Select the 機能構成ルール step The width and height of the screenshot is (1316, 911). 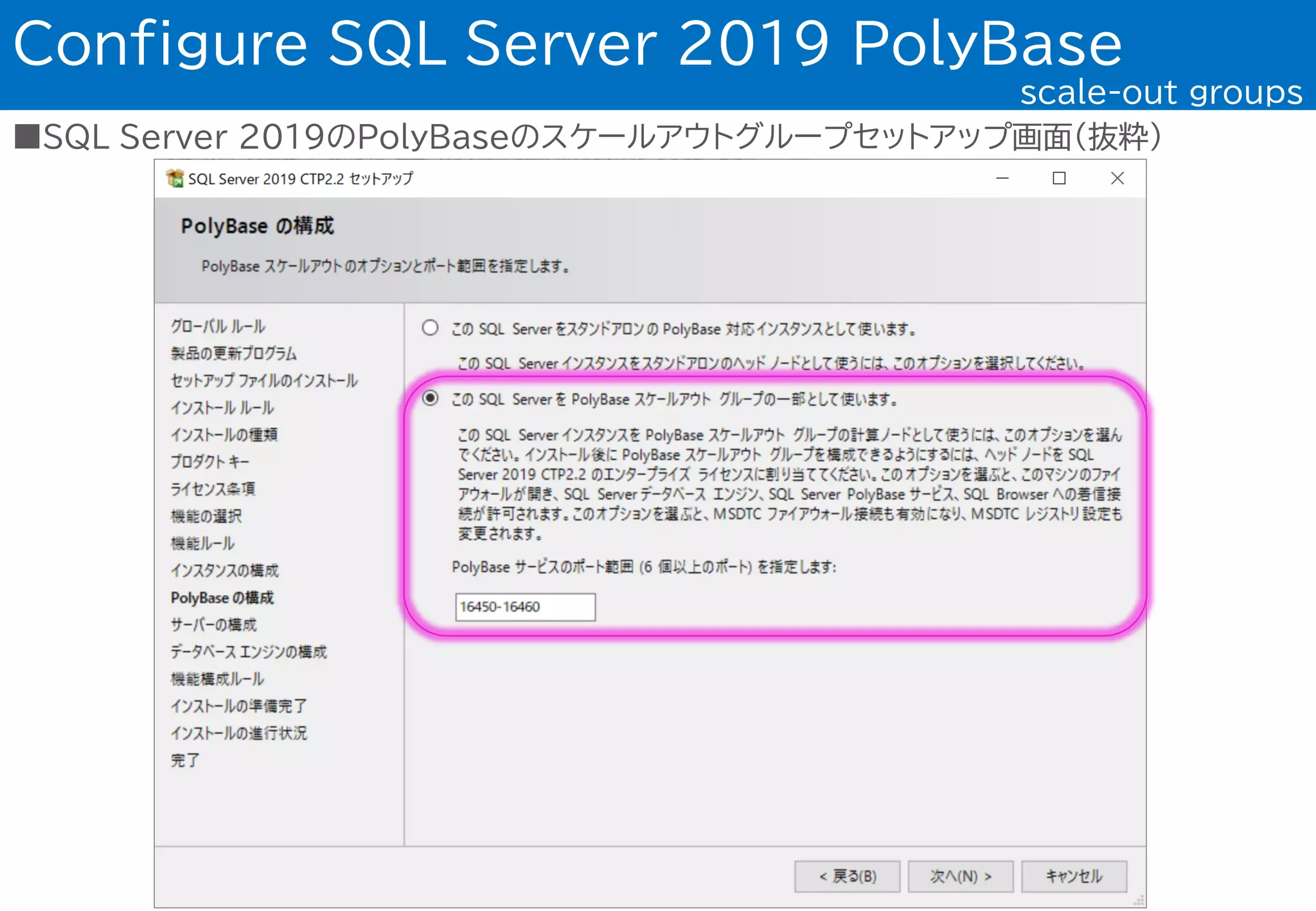(x=217, y=679)
